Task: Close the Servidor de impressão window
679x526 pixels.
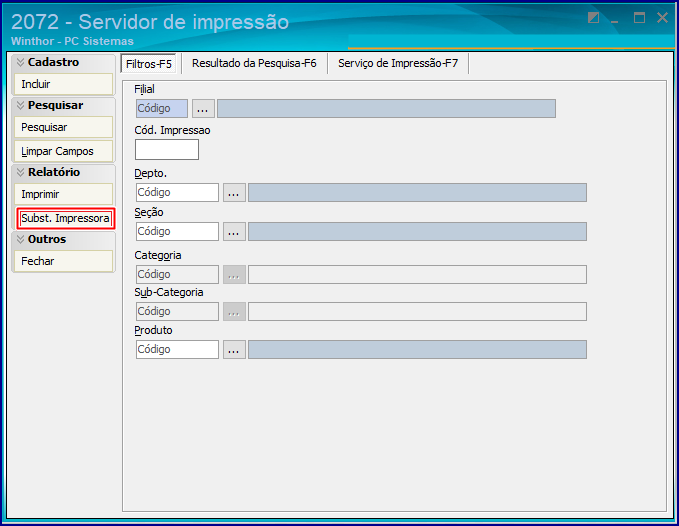Action: (x=662, y=18)
